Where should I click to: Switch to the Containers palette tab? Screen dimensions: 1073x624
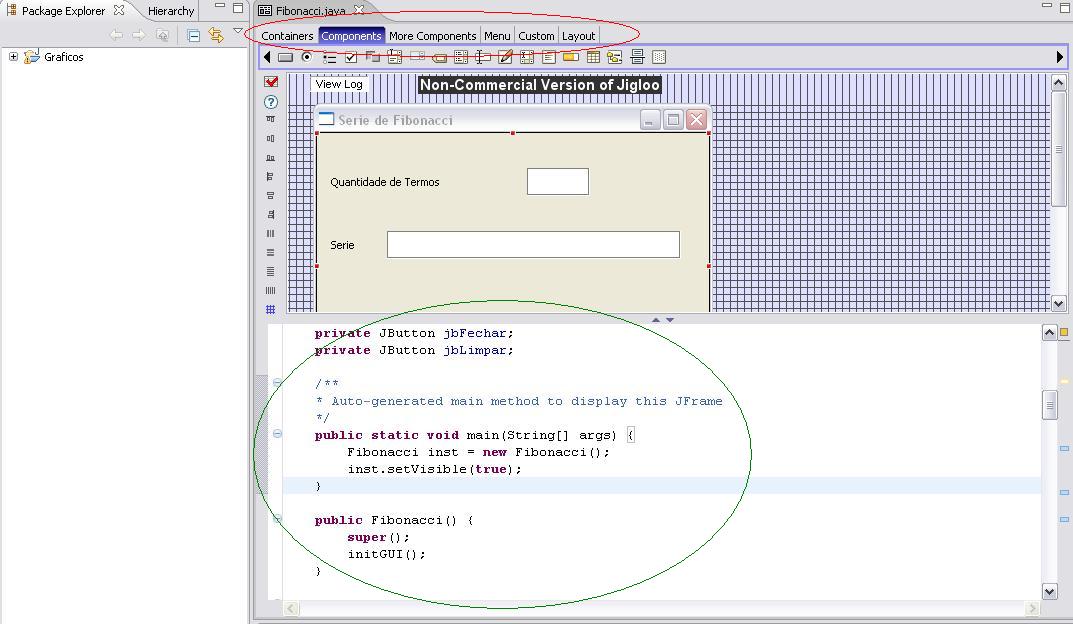coord(287,36)
